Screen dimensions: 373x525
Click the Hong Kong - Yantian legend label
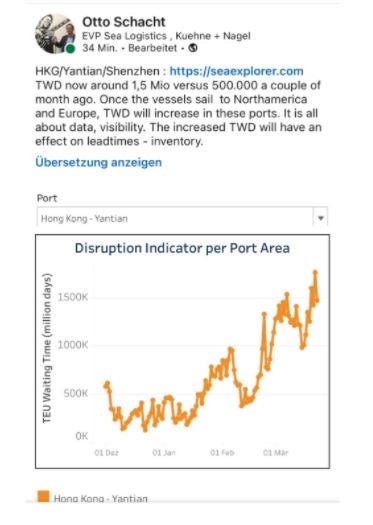click(101, 499)
